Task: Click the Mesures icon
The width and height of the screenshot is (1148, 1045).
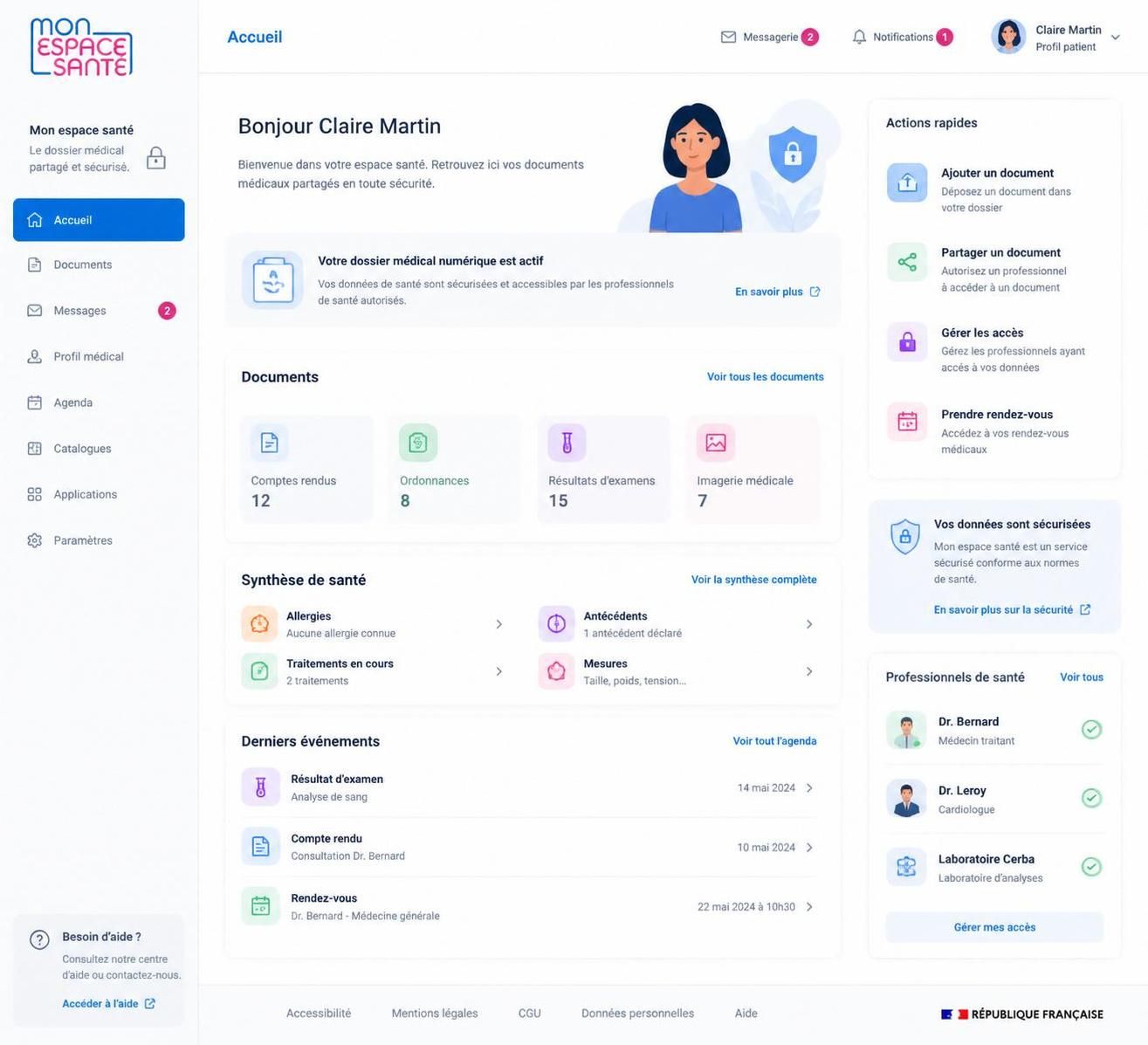Action: (556, 671)
